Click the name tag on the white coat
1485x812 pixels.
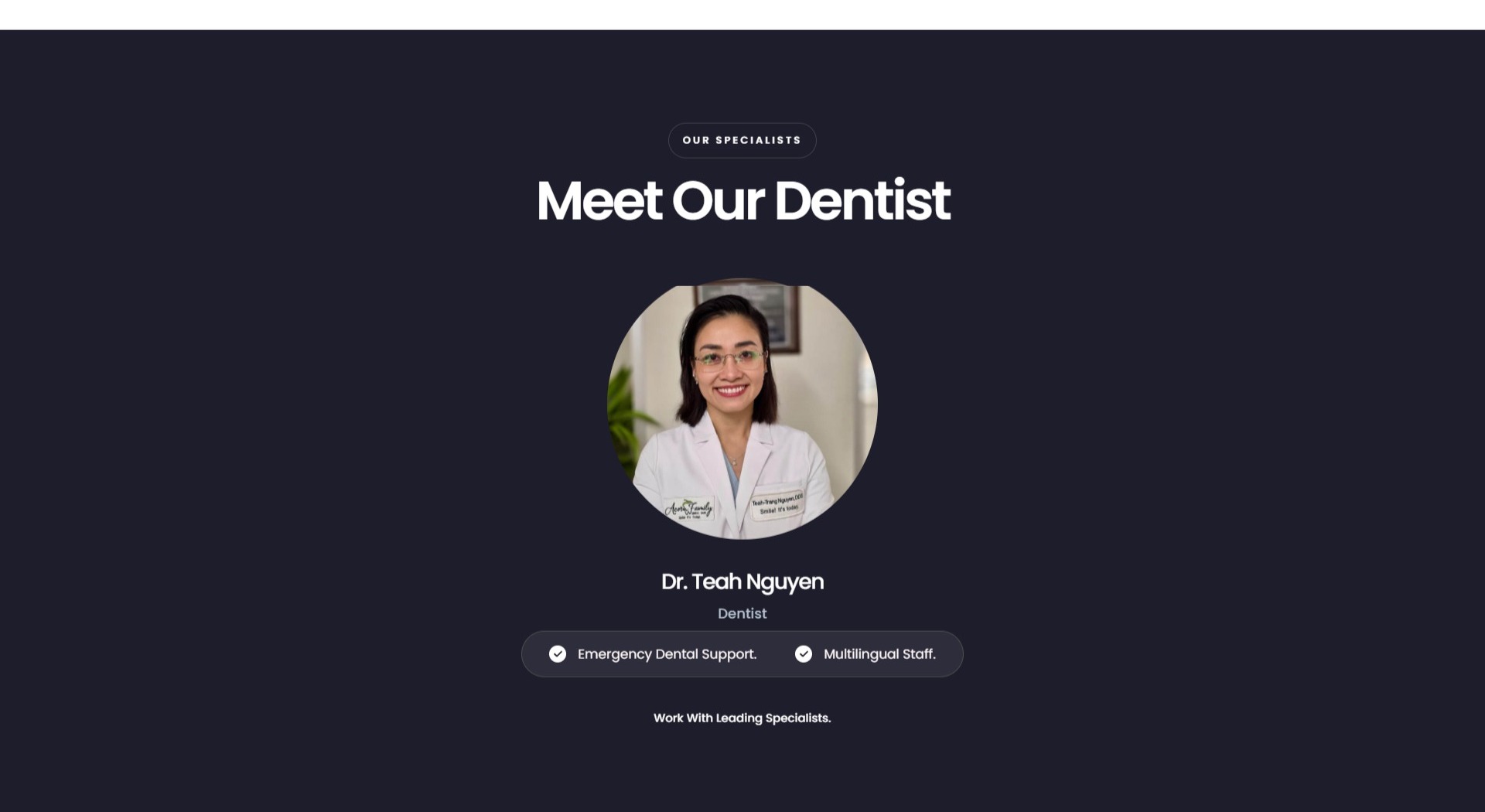pos(777,504)
